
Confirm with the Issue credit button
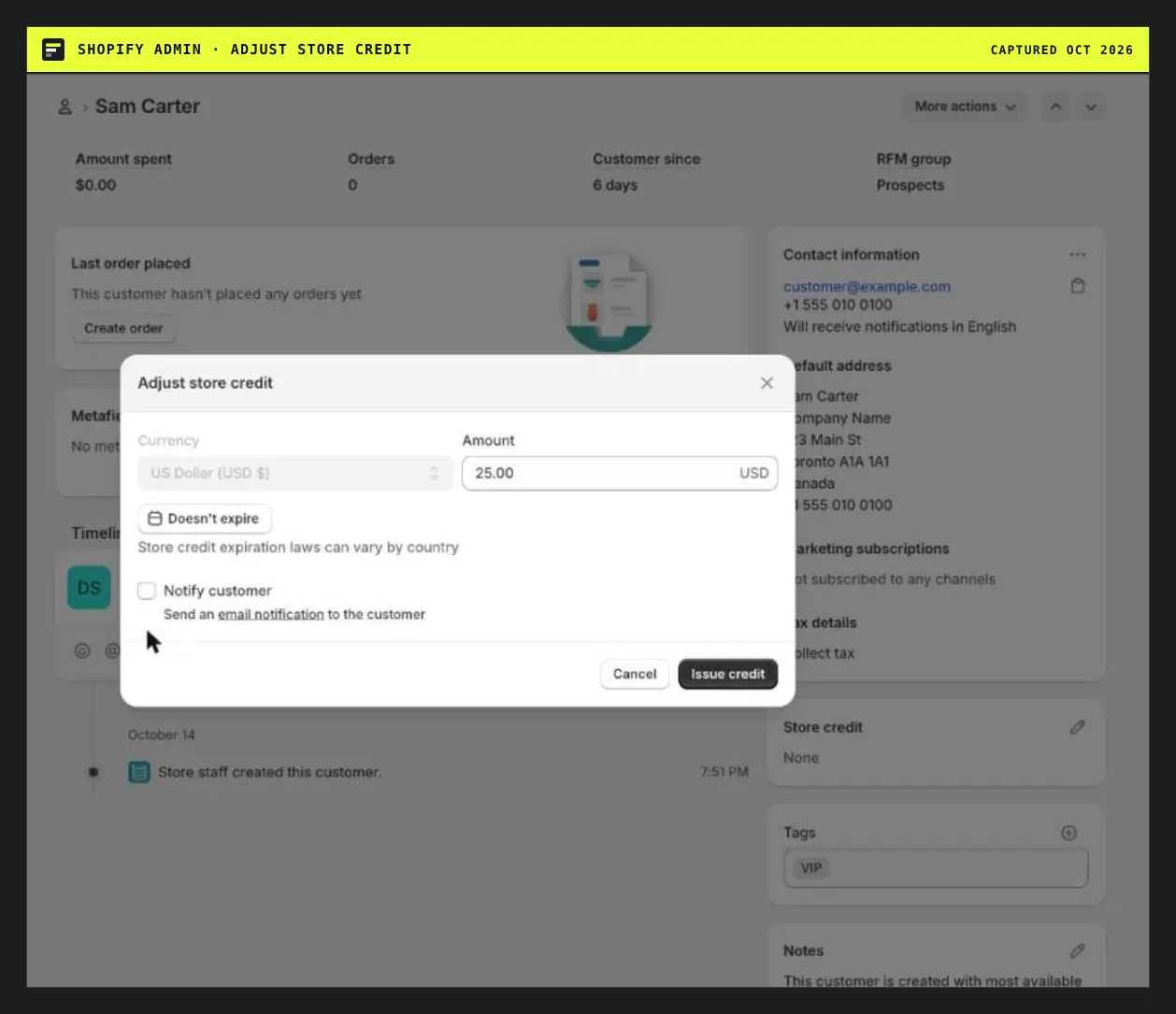pyautogui.click(x=728, y=674)
